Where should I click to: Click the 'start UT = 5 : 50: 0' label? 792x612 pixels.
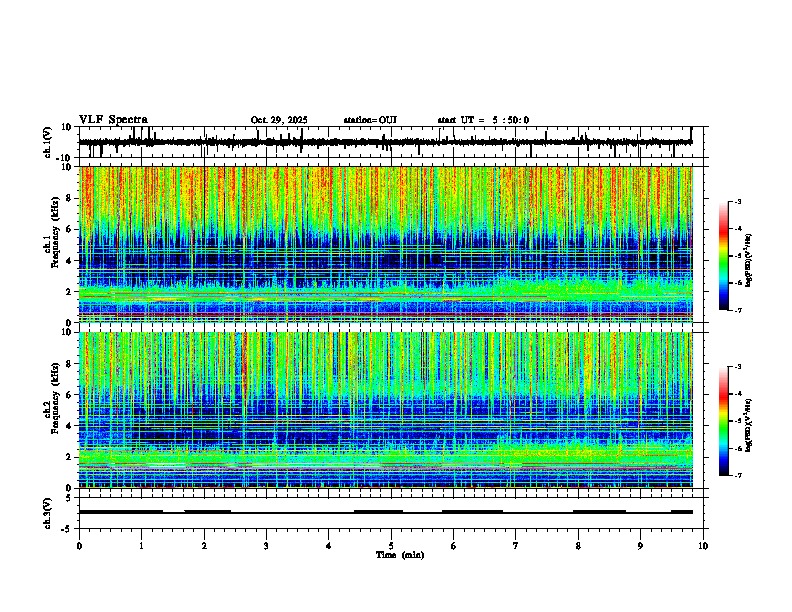[483, 120]
